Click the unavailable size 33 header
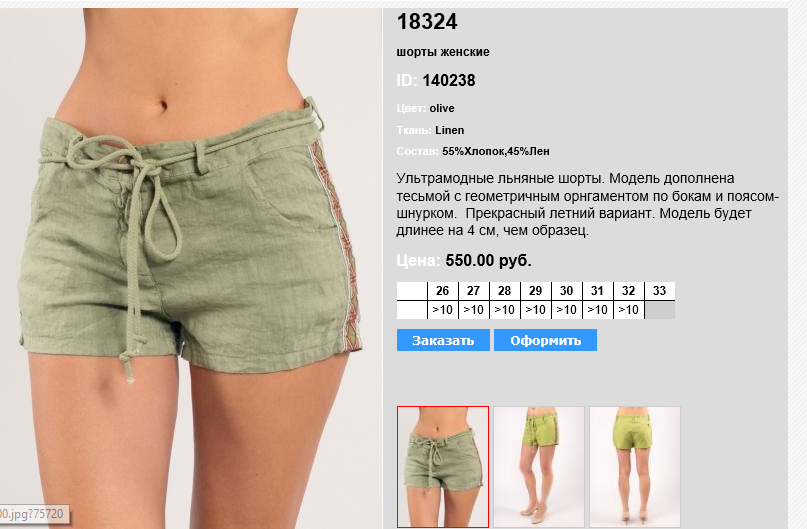 click(x=660, y=291)
